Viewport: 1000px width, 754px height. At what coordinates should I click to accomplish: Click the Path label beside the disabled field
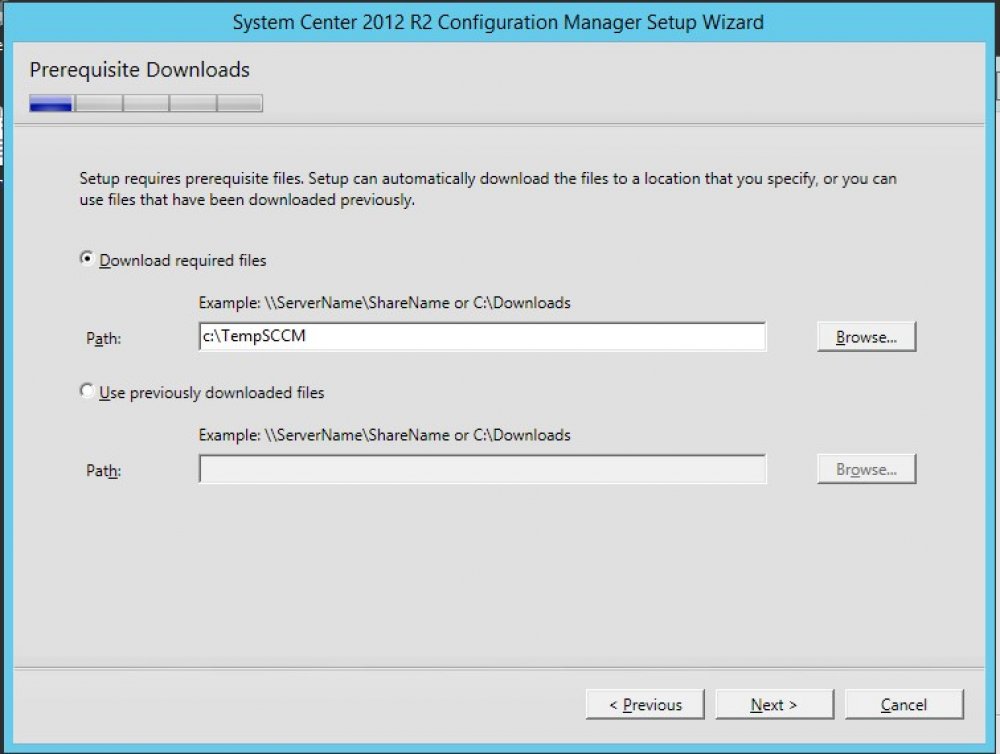point(103,471)
